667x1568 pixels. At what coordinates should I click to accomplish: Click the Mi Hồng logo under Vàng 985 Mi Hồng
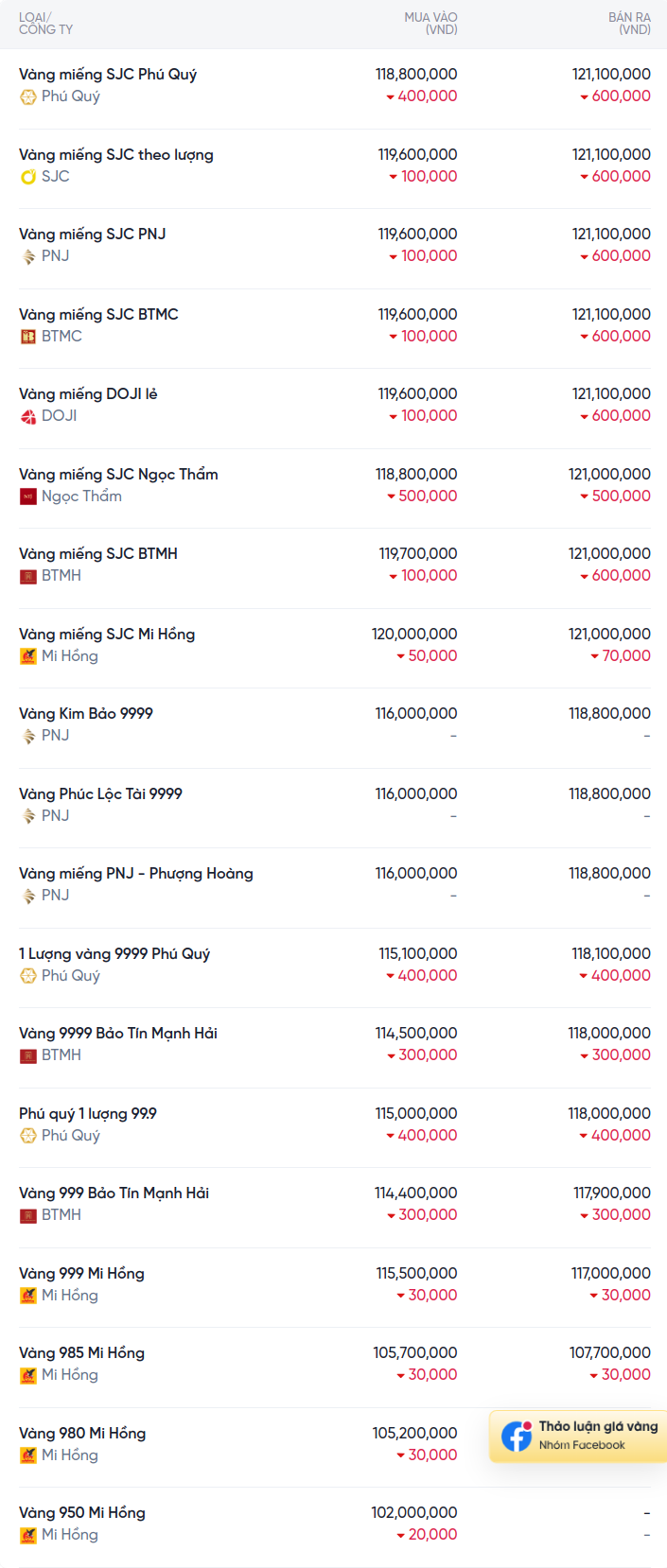28,1375
